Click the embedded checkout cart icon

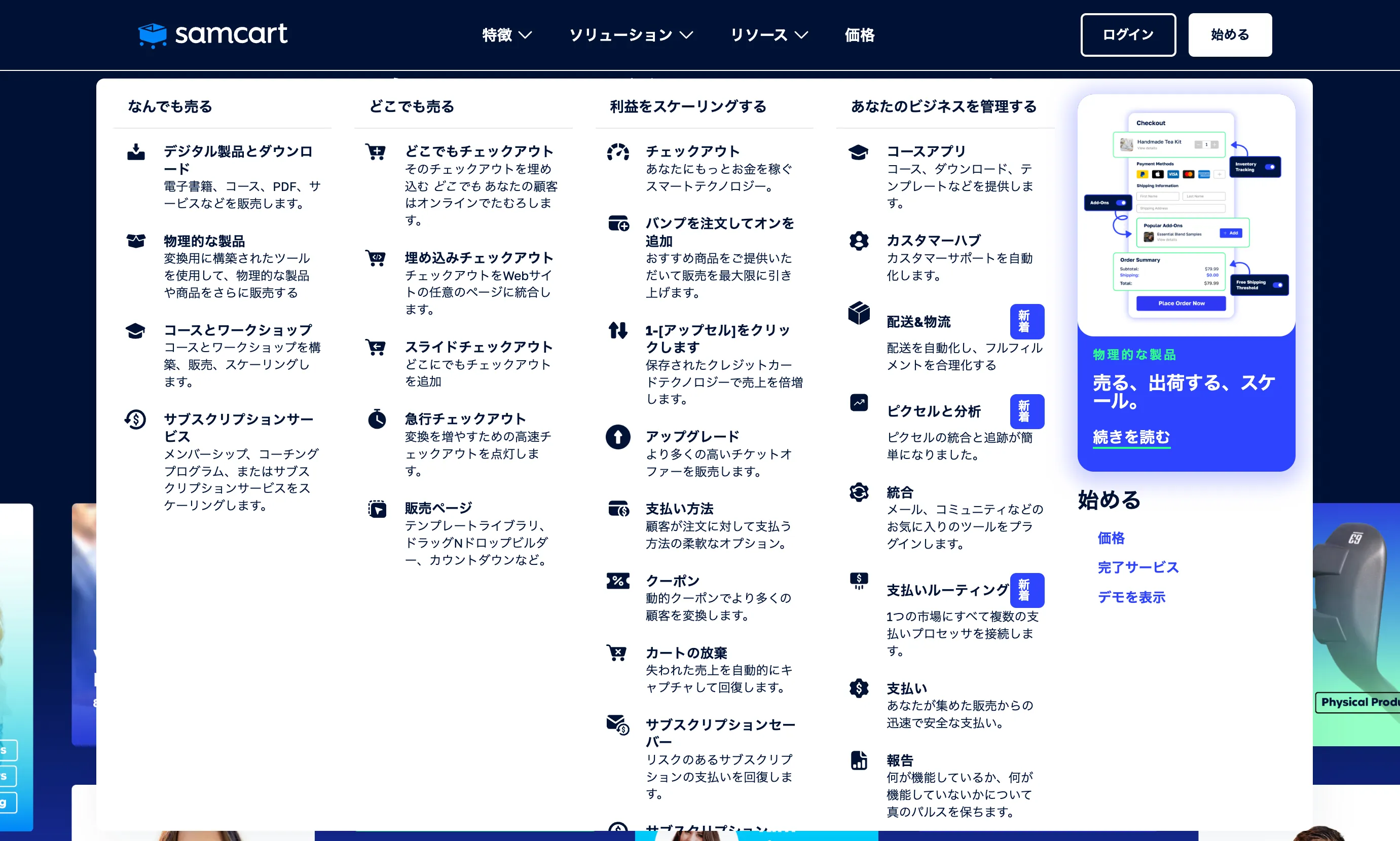click(x=377, y=258)
